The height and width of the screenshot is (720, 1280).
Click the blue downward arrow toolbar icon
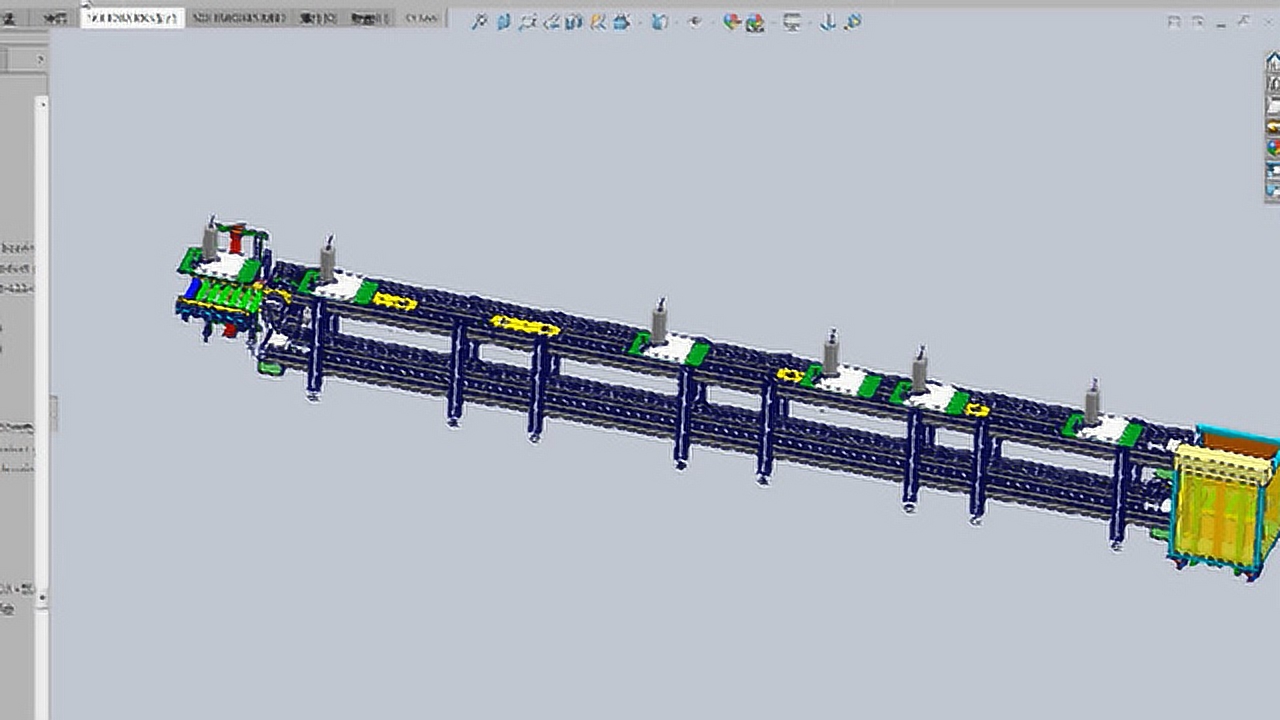point(828,21)
